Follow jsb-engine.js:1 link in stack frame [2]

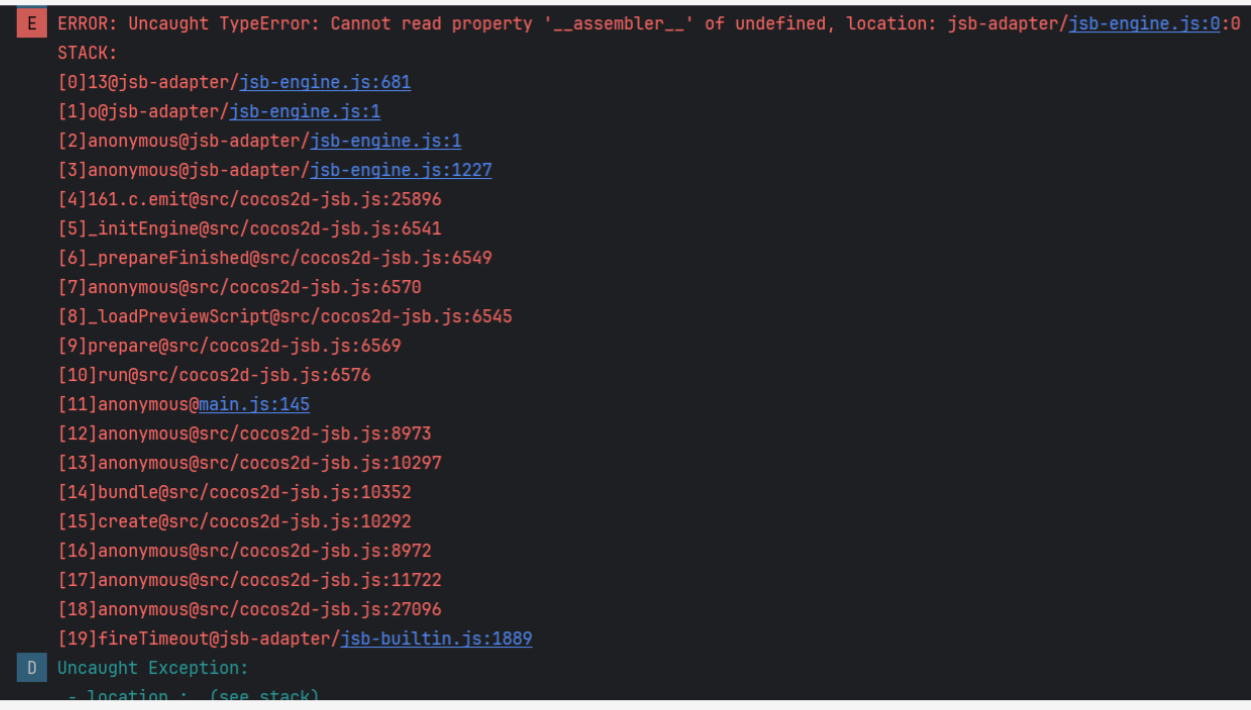tap(385, 141)
